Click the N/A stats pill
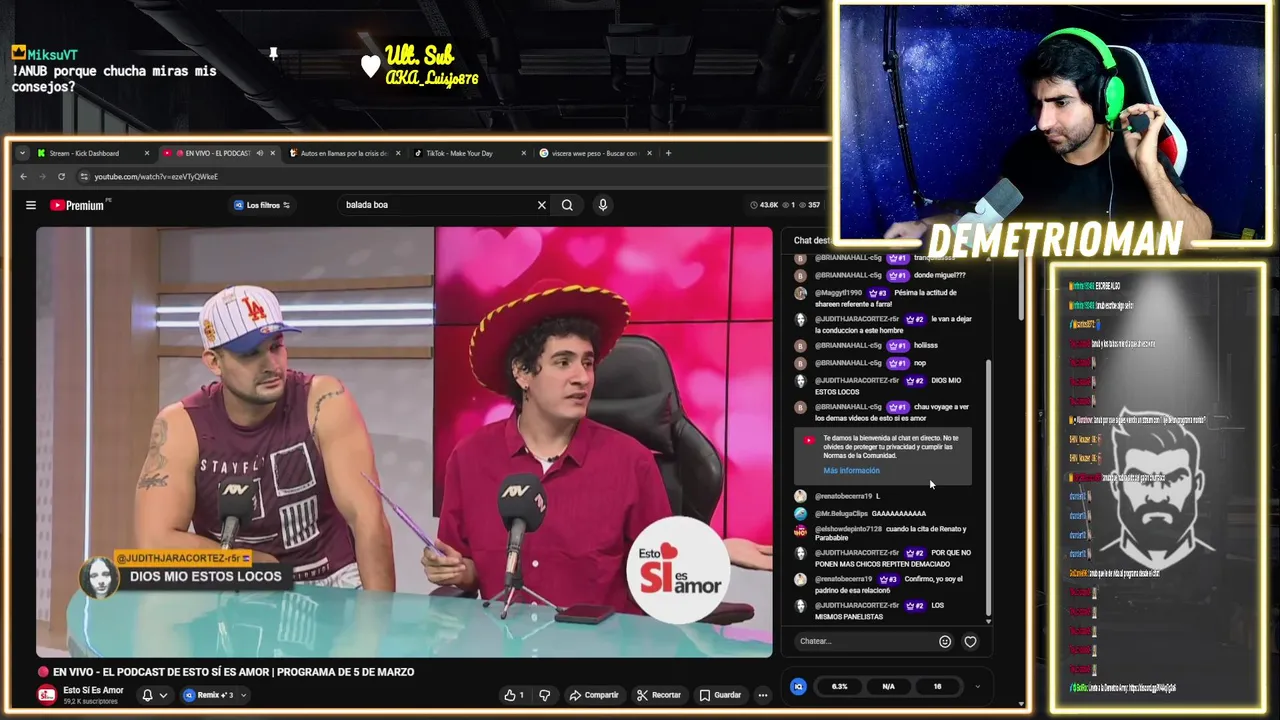 [x=888, y=687]
